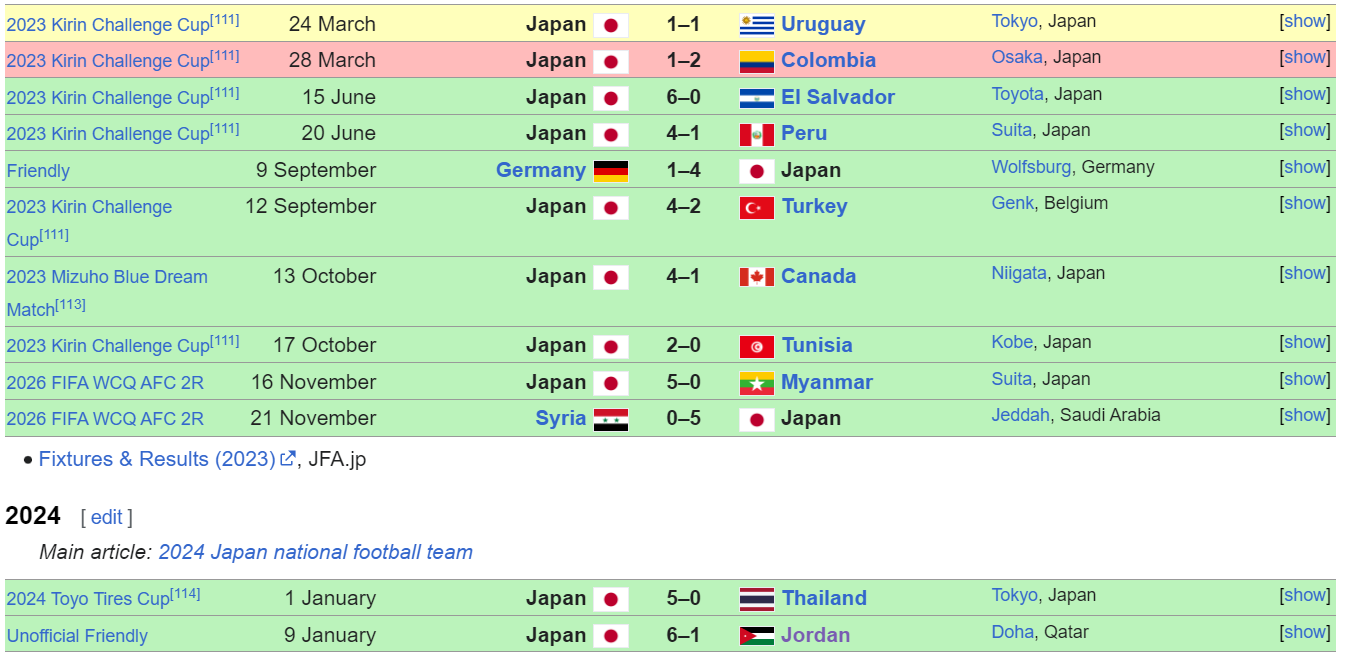The height and width of the screenshot is (652, 1350).
Task: Click the El Salvador flag icon
Action: (756, 98)
